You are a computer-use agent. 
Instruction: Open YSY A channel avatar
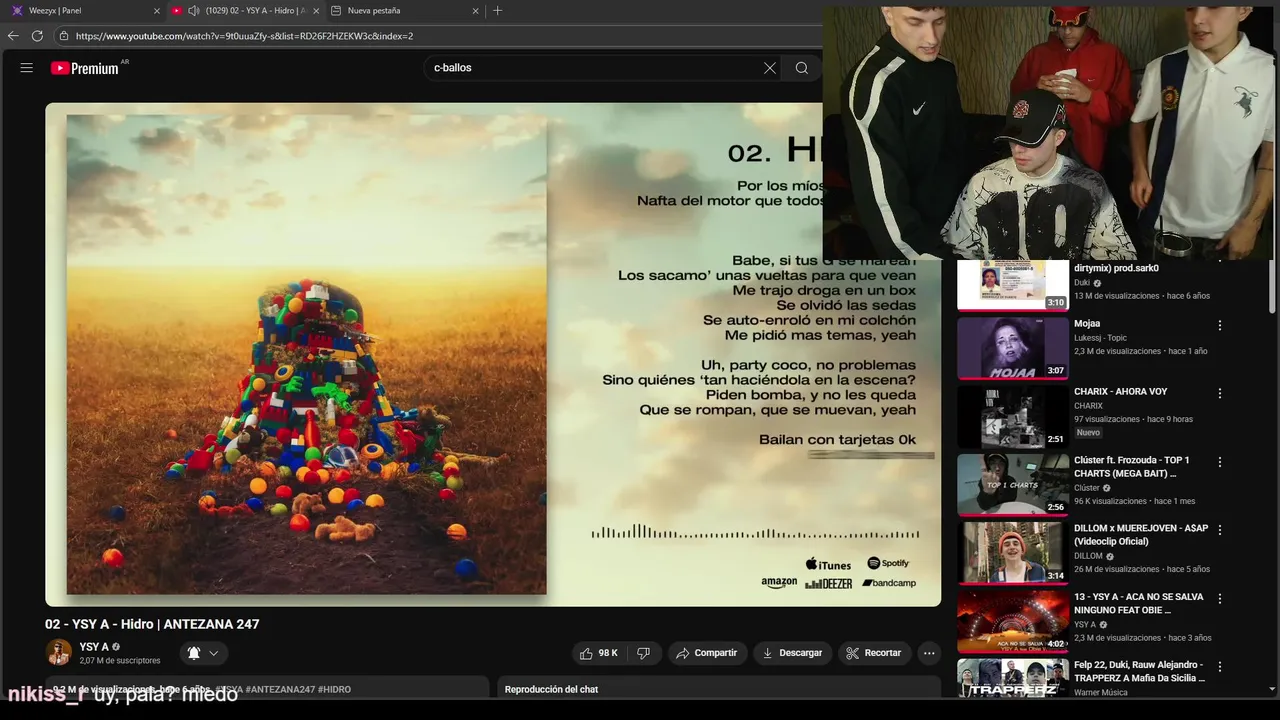point(59,653)
